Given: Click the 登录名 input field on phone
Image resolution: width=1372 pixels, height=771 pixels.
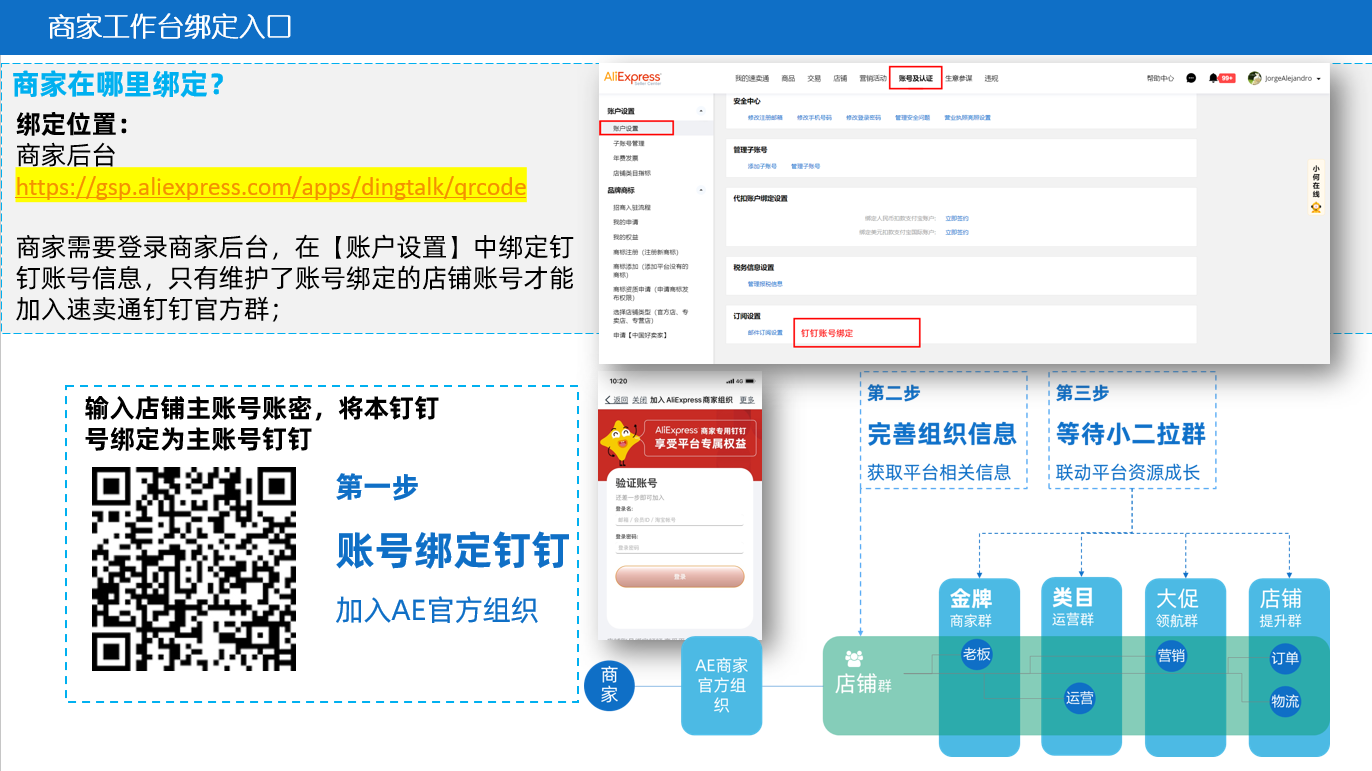Looking at the screenshot, I should coord(679,520).
